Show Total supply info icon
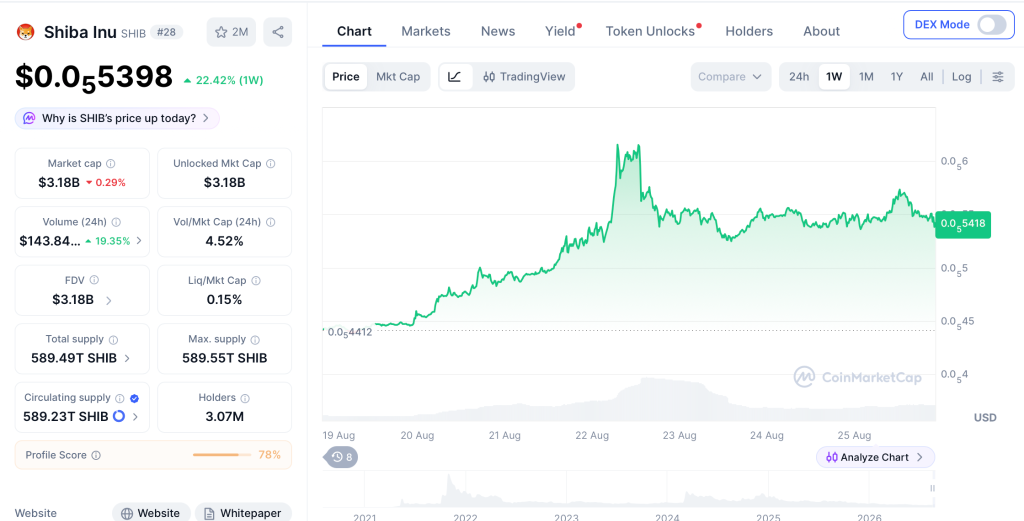 click(x=114, y=339)
